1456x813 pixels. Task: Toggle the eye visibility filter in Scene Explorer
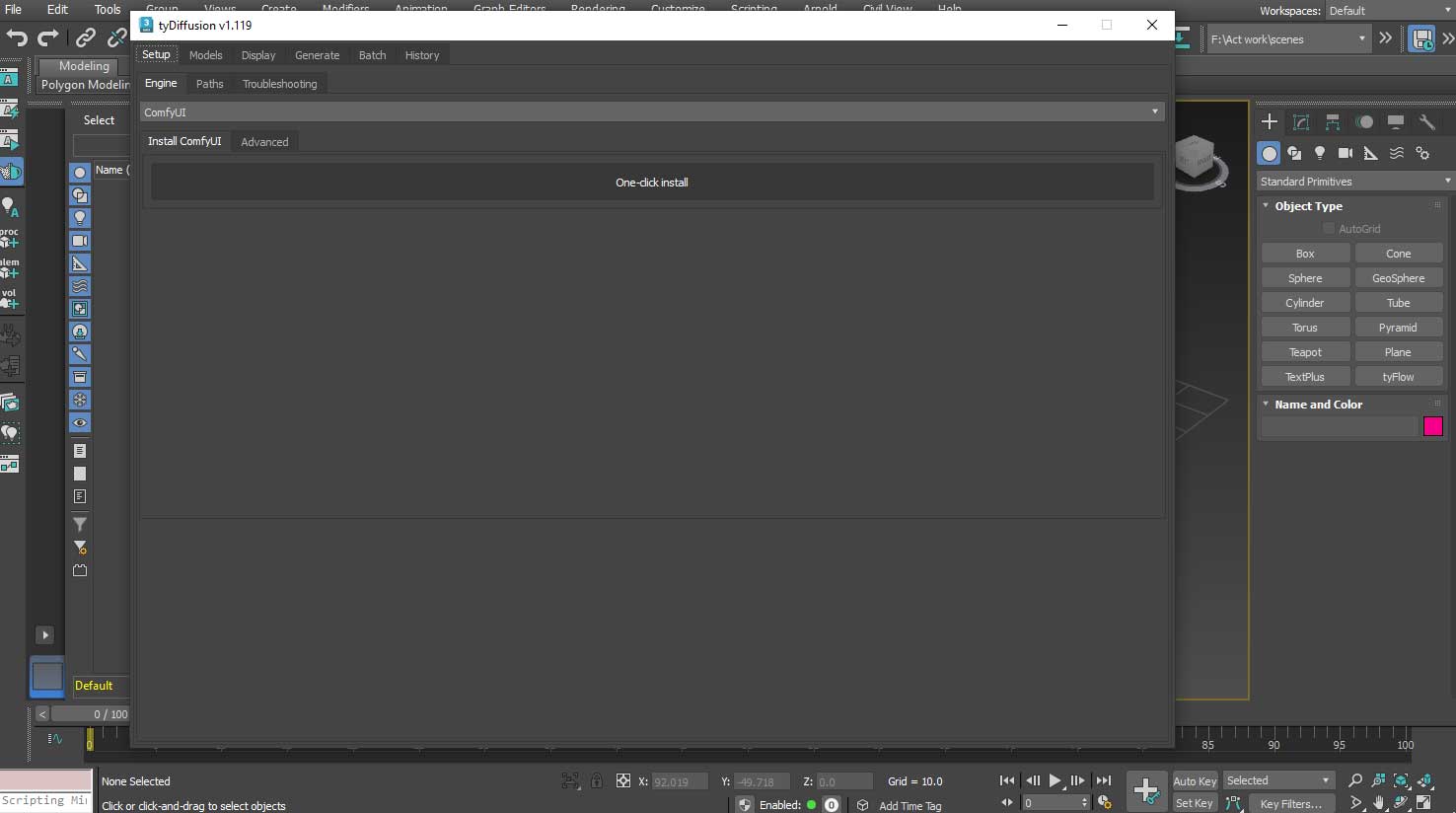pyautogui.click(x=80, y=422)
